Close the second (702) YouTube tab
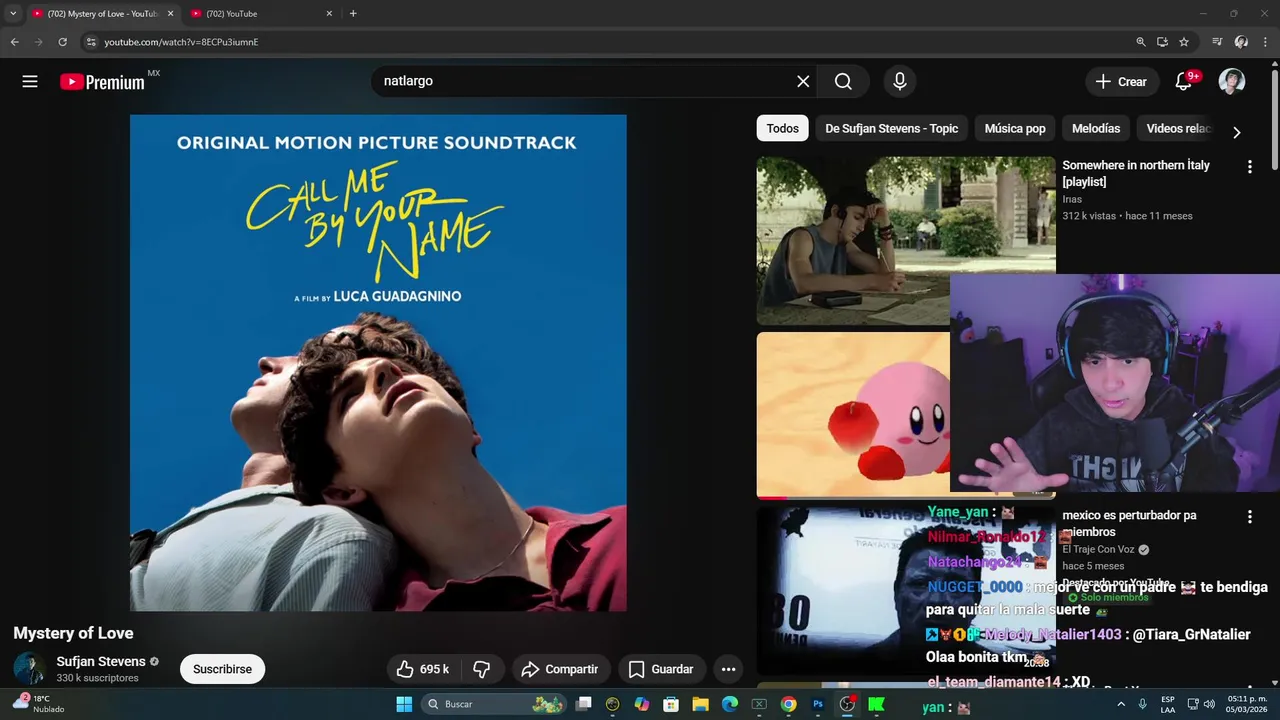Viewport: 1280px width, 720px height. (x=329, y=14)
